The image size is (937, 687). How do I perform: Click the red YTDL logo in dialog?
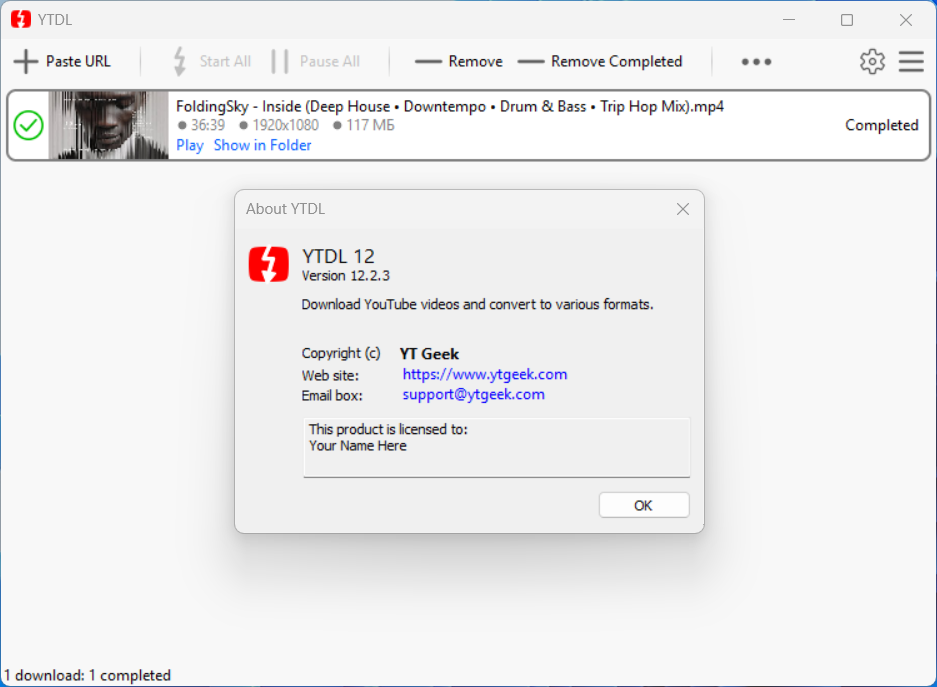tap(268, 264)
